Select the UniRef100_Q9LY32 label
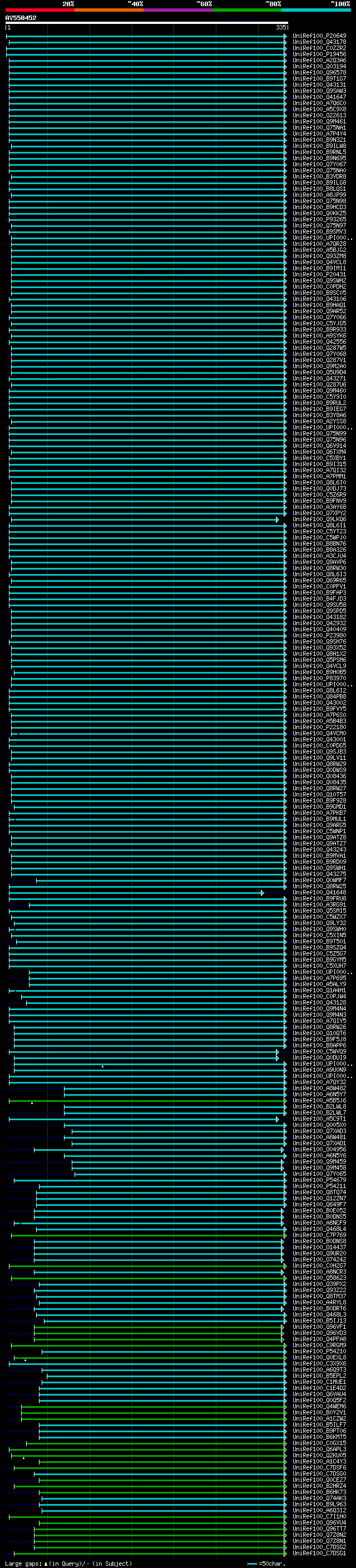The height and width of the screenshot is (1568, 356). coord(319,923)
